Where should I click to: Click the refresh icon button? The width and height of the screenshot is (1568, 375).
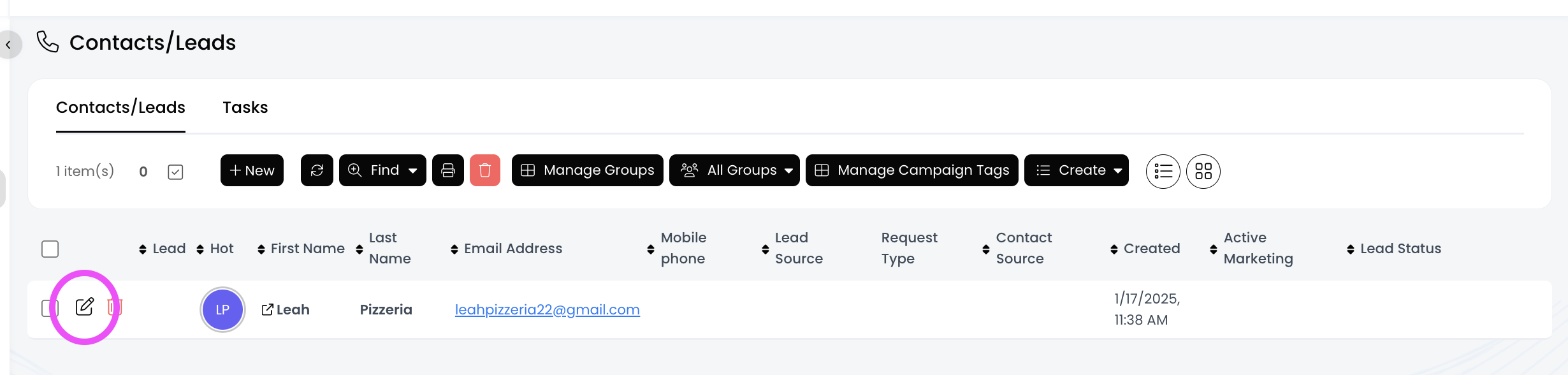(x=317, y=170)
